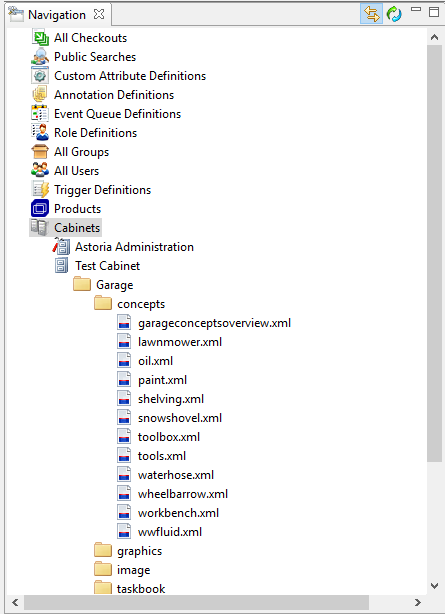Select the Custom Attribute Definitions gear icon
This screenshot has width=445, height=614.
pyautogui.click(x=40, y=76)
